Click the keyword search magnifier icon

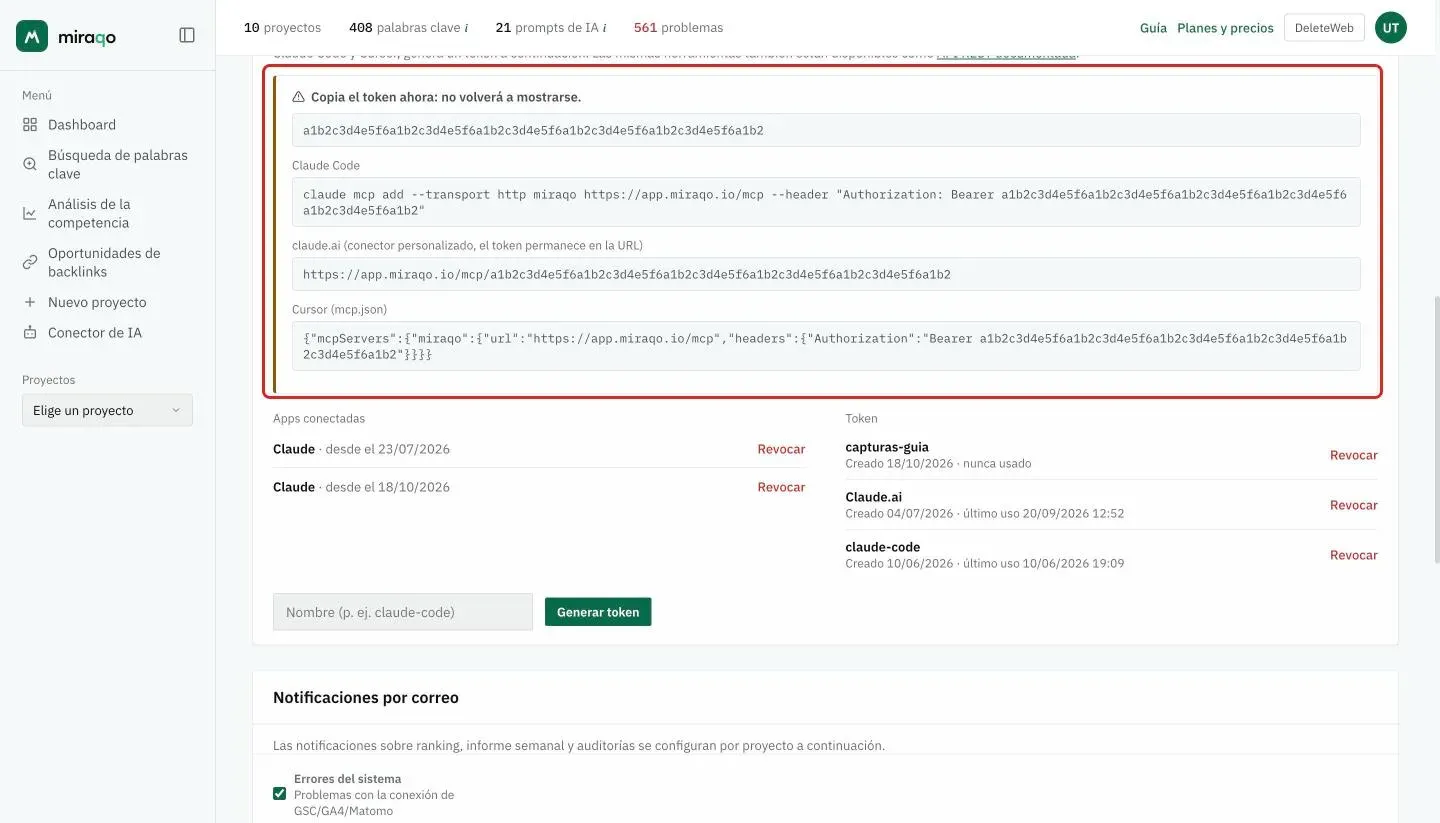coord(30,164)
